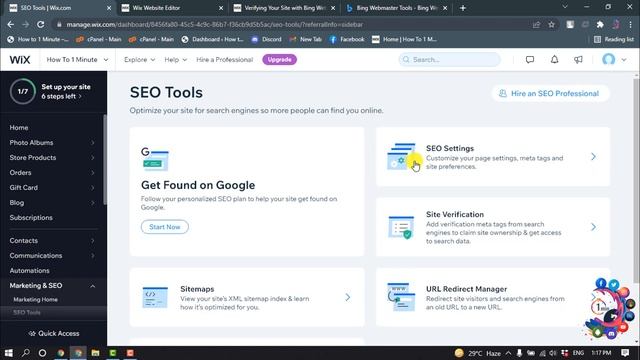Click the Sitemaps code icon

tap(155, 297)
